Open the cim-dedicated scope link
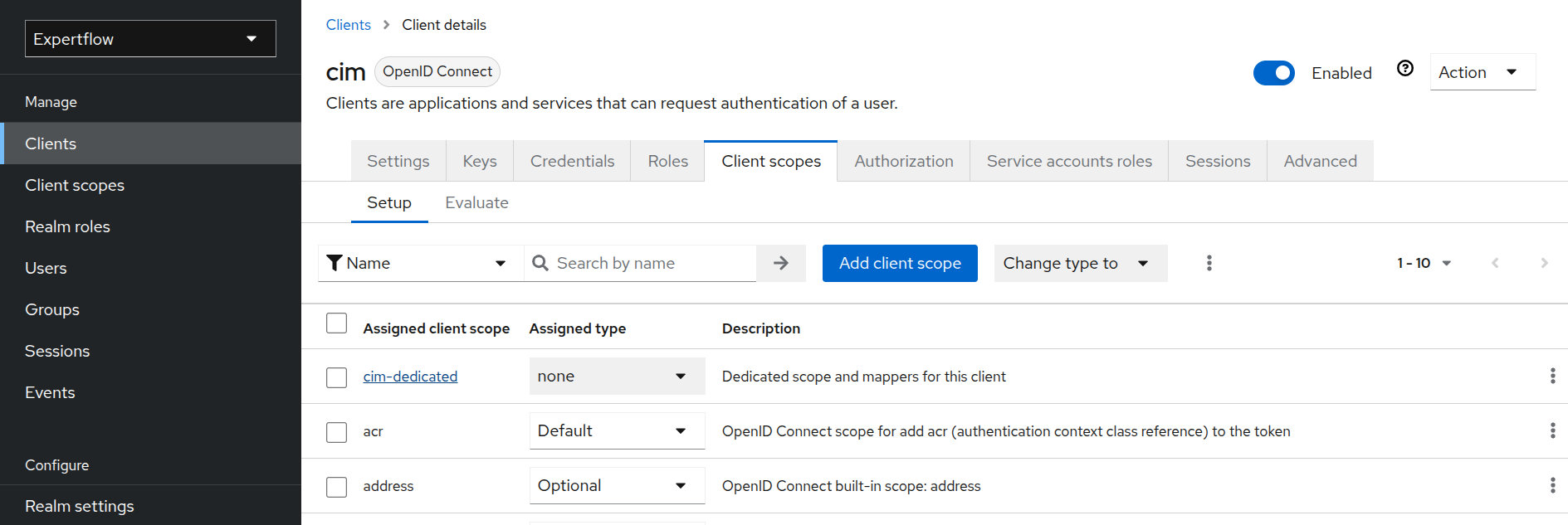 point(410,377)
